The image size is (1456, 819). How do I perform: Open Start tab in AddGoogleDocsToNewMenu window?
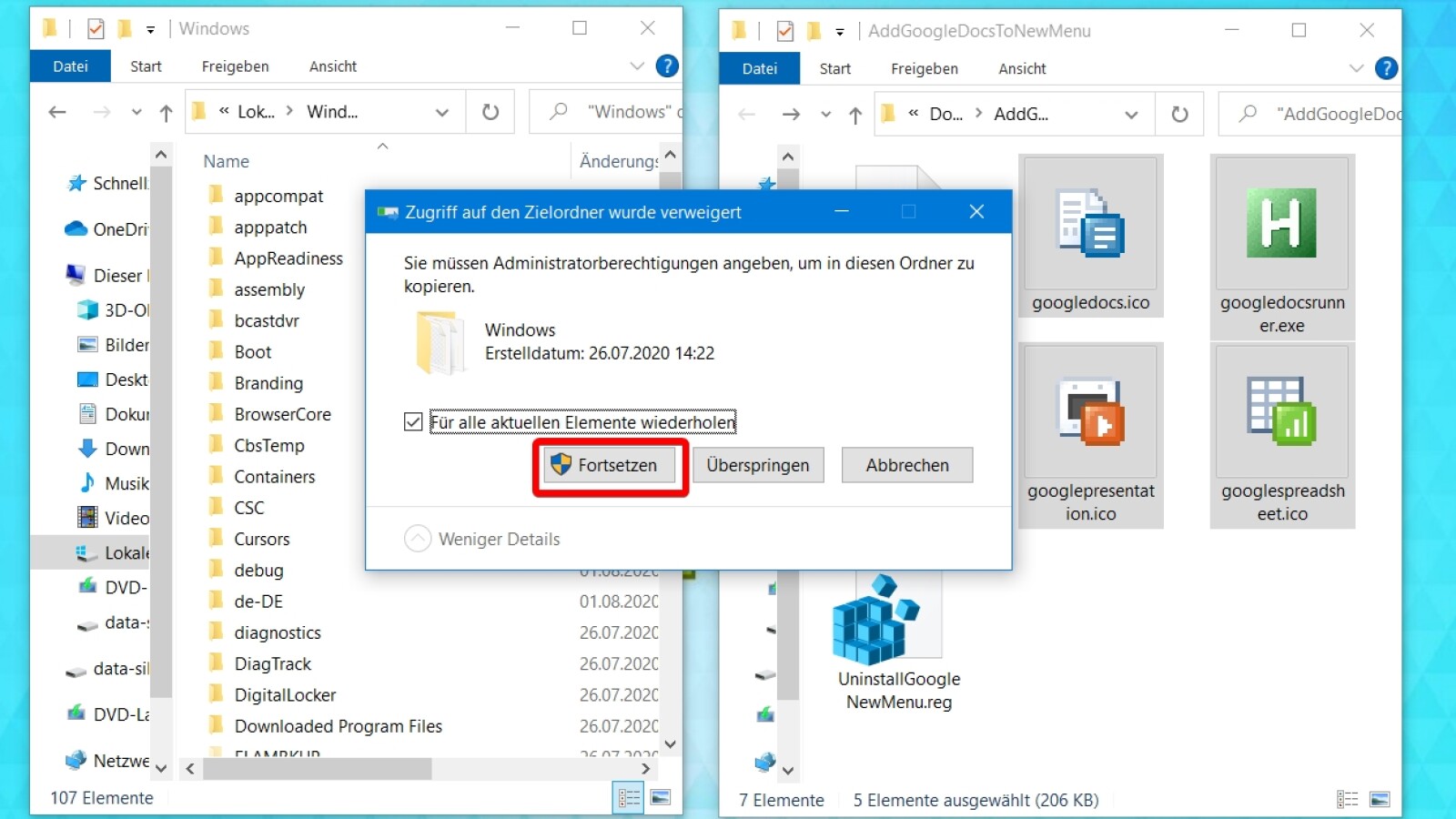click(834, 68)
